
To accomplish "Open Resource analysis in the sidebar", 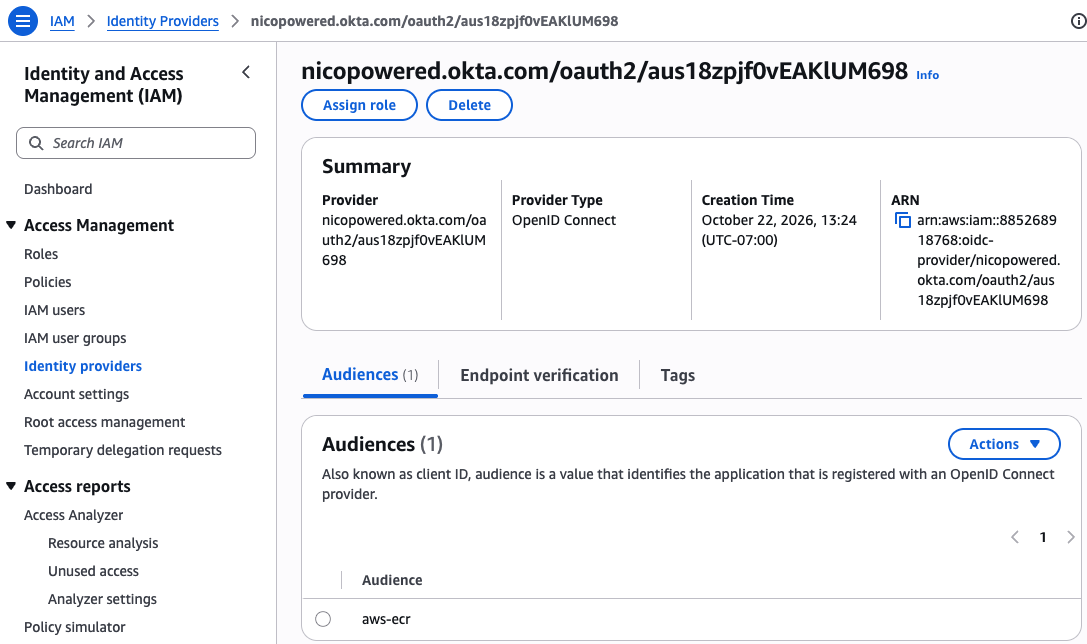I will [x=103, y=543].
